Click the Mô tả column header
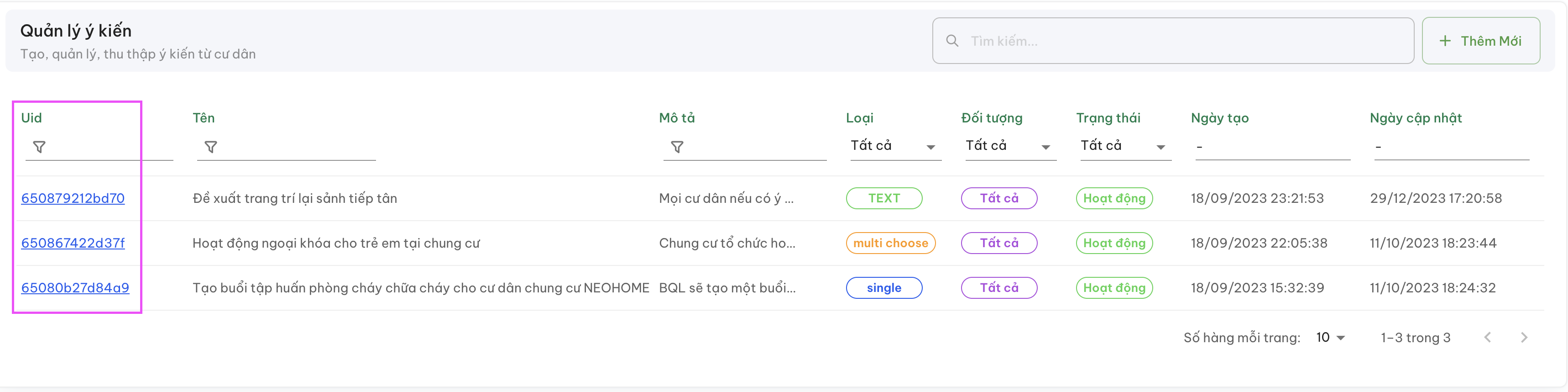The width and height of the screenshot is (1568, 392). [x=677, y=118]
